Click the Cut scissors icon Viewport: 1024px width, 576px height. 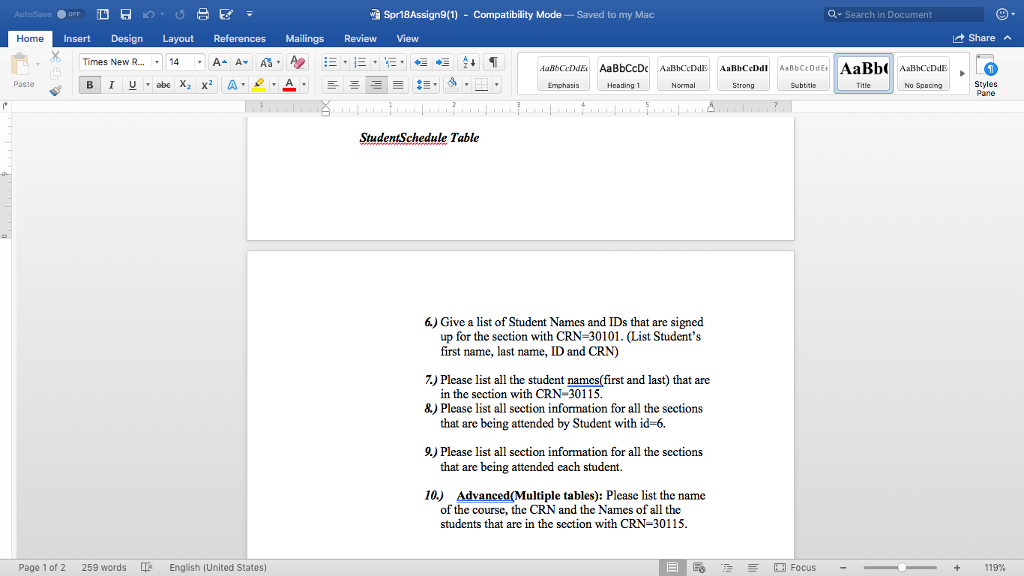point(56,57)
